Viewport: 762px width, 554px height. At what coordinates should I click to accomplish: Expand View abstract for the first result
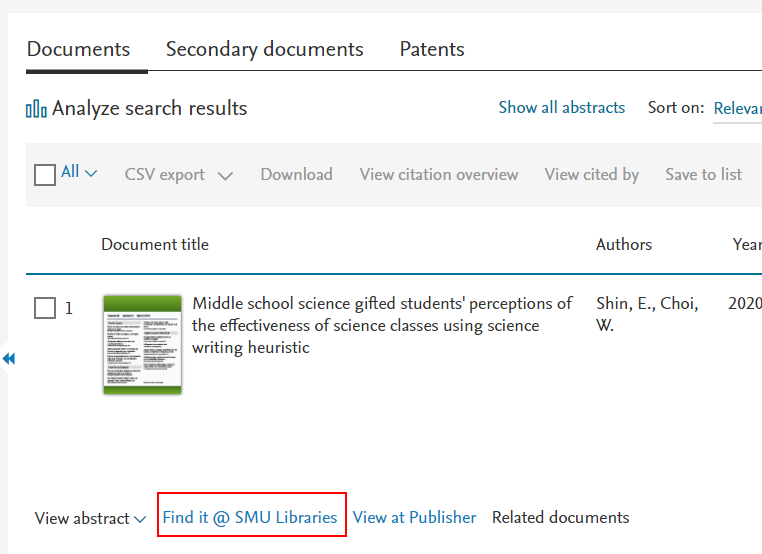point(90,518)
